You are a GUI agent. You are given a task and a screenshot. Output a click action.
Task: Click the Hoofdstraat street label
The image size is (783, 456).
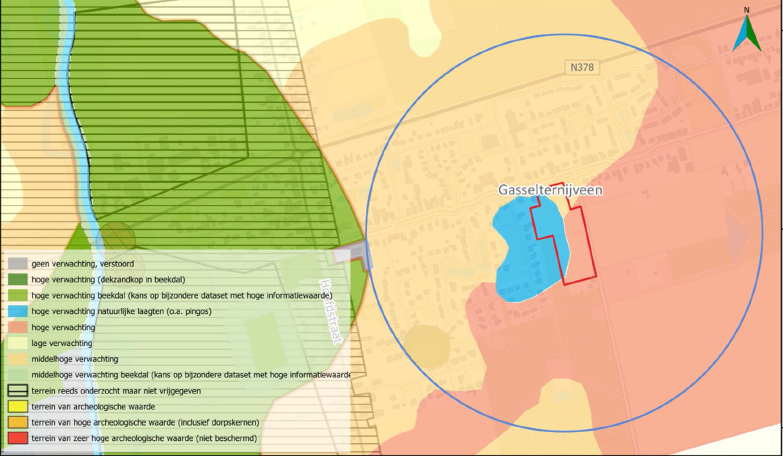pos(333,310)
